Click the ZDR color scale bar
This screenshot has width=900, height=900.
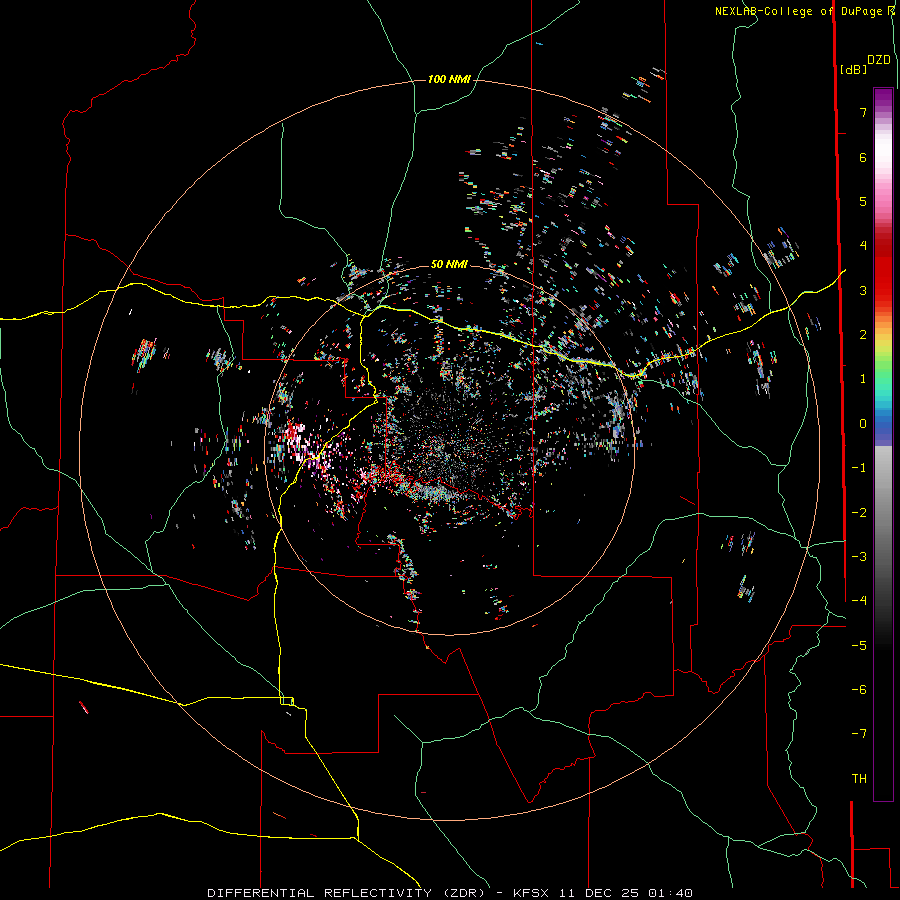coord(883,444)
